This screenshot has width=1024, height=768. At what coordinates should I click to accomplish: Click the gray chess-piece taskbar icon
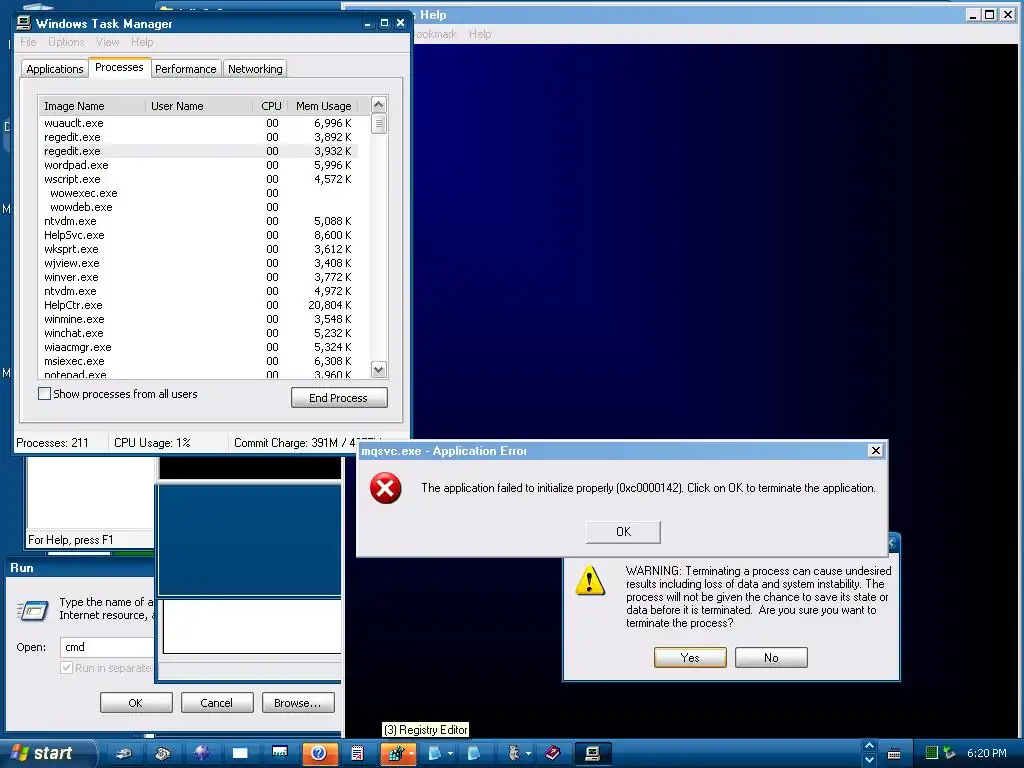(x=513, y=754)
